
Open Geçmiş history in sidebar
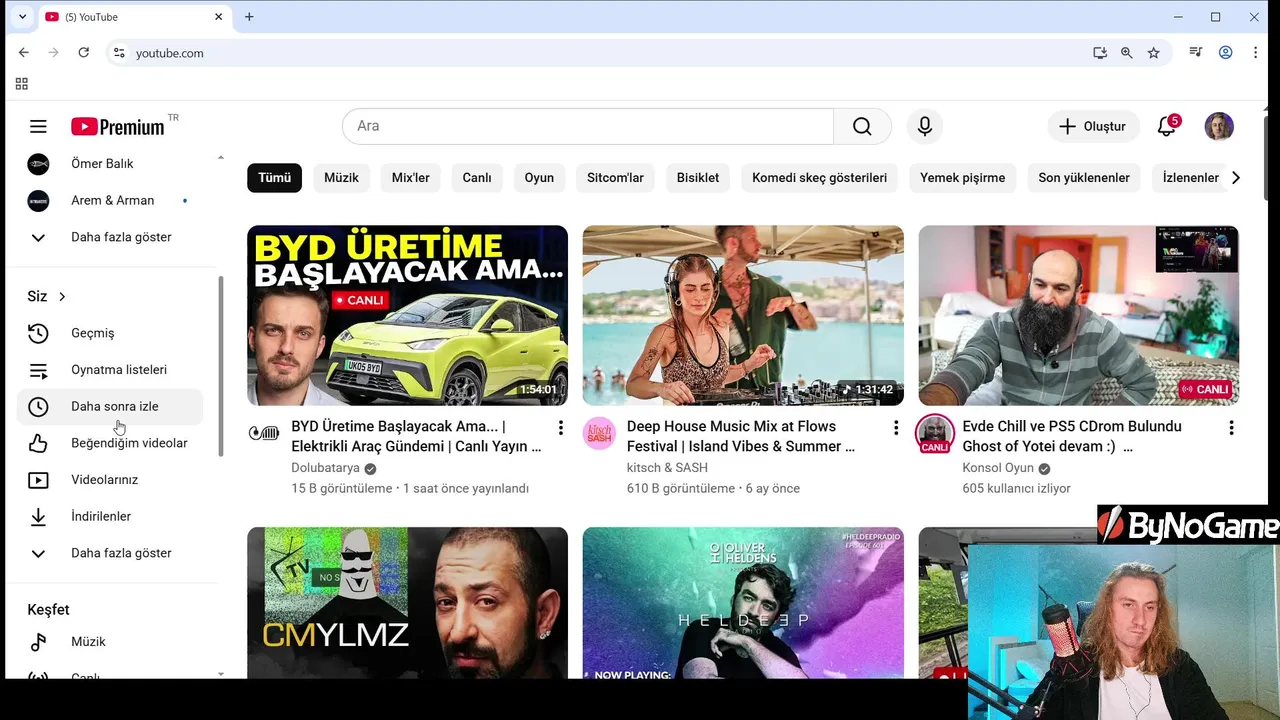pyautogui.click(x=110, y=333)
